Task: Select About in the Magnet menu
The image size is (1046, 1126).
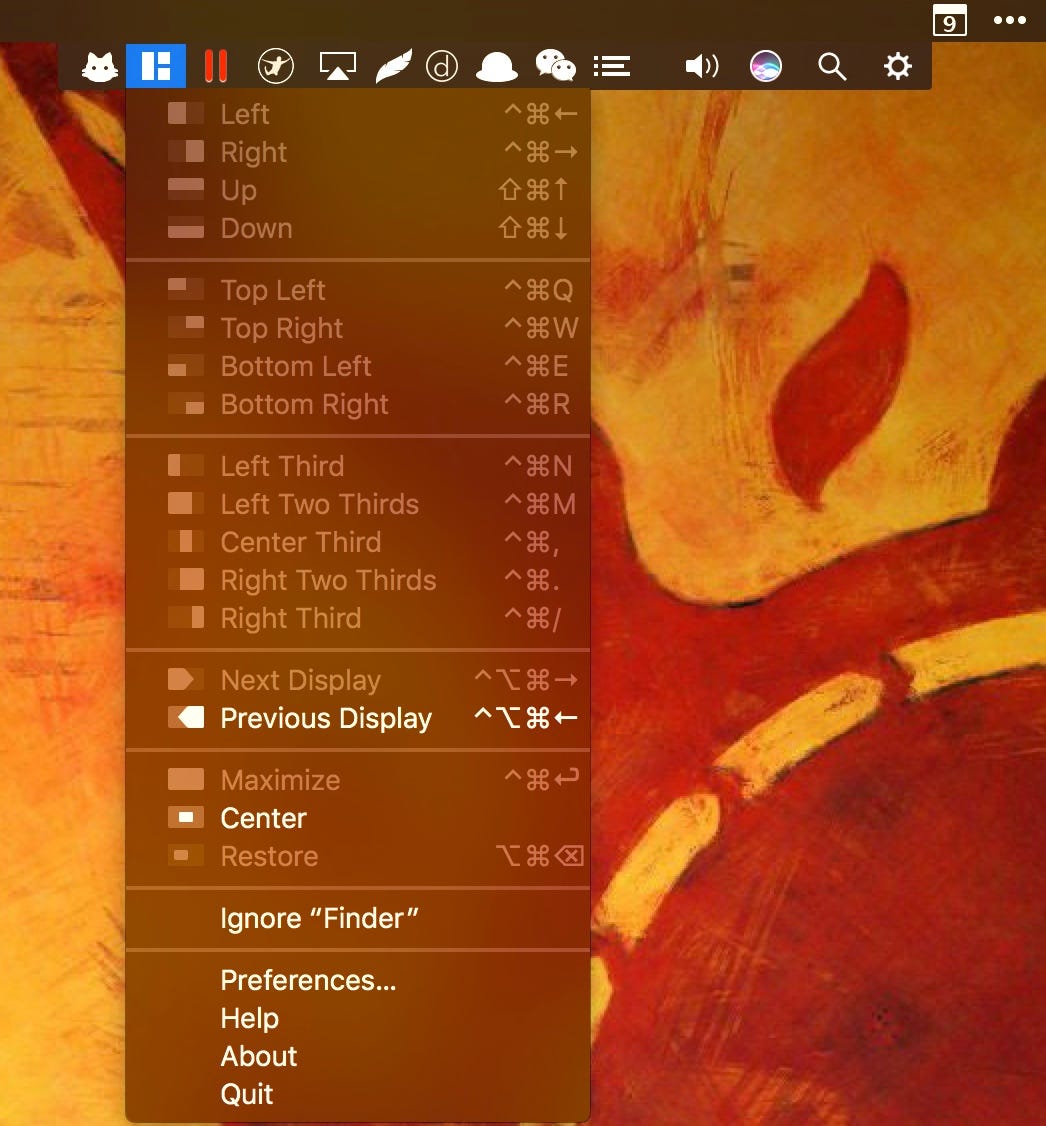Action: click(x=358, y=1056)
